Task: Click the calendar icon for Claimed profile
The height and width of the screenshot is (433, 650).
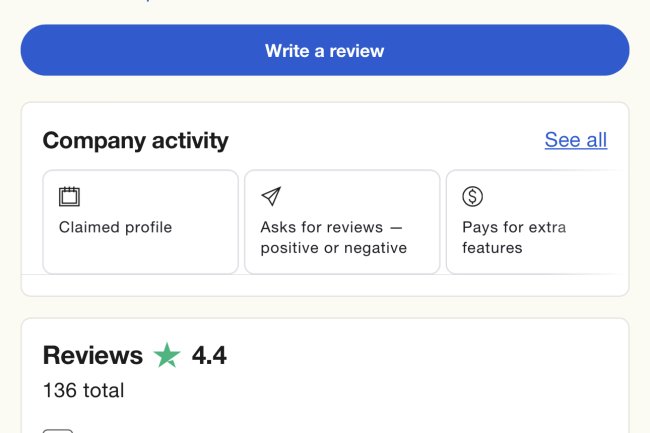Action: 69,197
